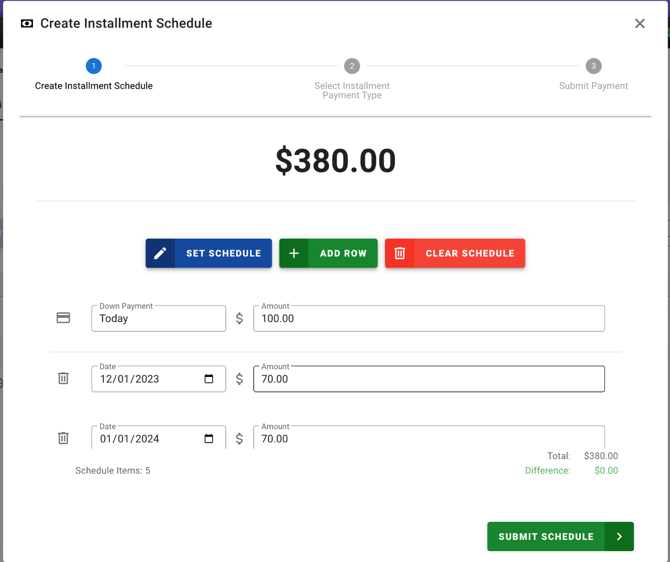Click the arrow on Submit Schedule button
The image size is (670, 562).
(620, 537)
